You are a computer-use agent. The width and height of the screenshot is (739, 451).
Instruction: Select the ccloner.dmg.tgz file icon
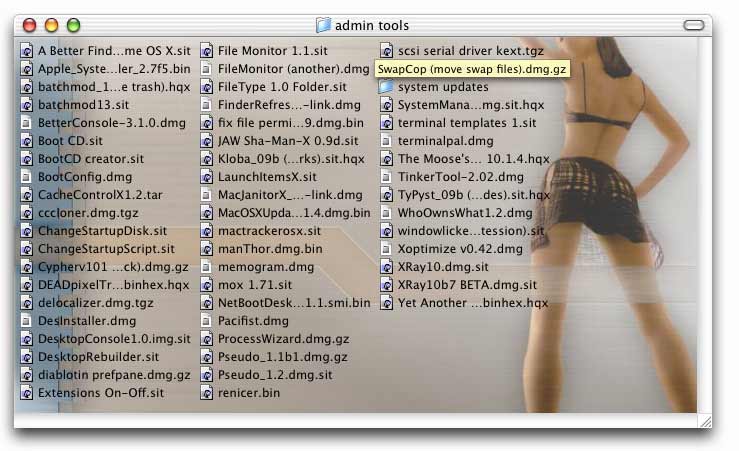27,213
